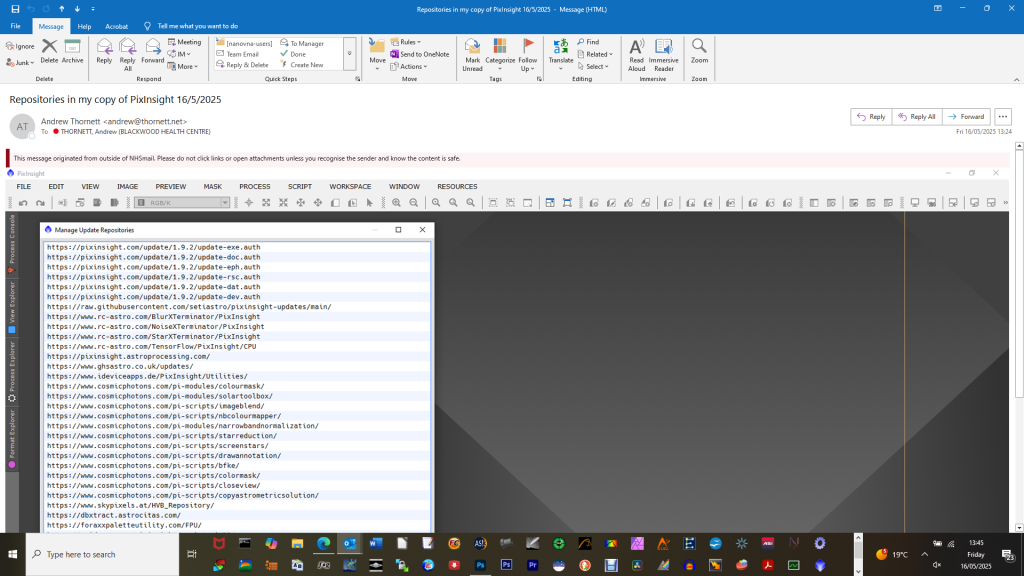Open the Move to folder dropdown

pos(377,54)
